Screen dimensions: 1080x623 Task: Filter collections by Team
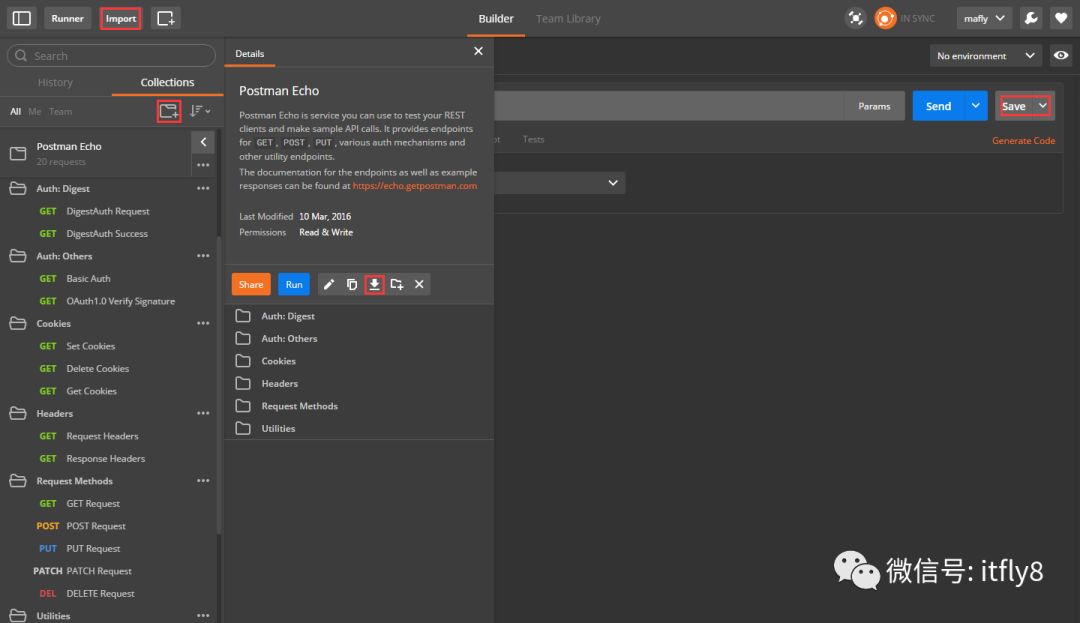(x=60, y=112)
